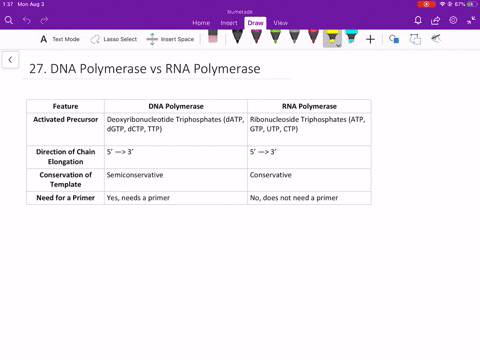480x360 pixels.
Task: Select the yellow highlighter
Action: tap(332, 37)
